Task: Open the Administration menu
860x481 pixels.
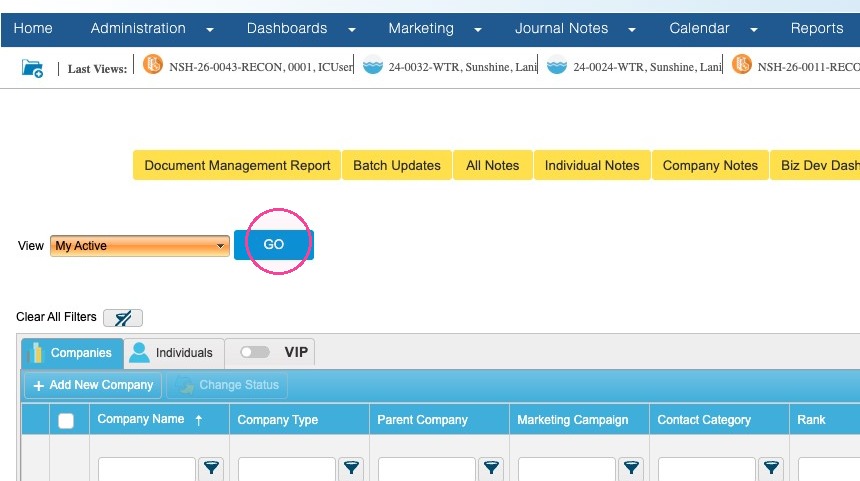Action: coord(138,29)
